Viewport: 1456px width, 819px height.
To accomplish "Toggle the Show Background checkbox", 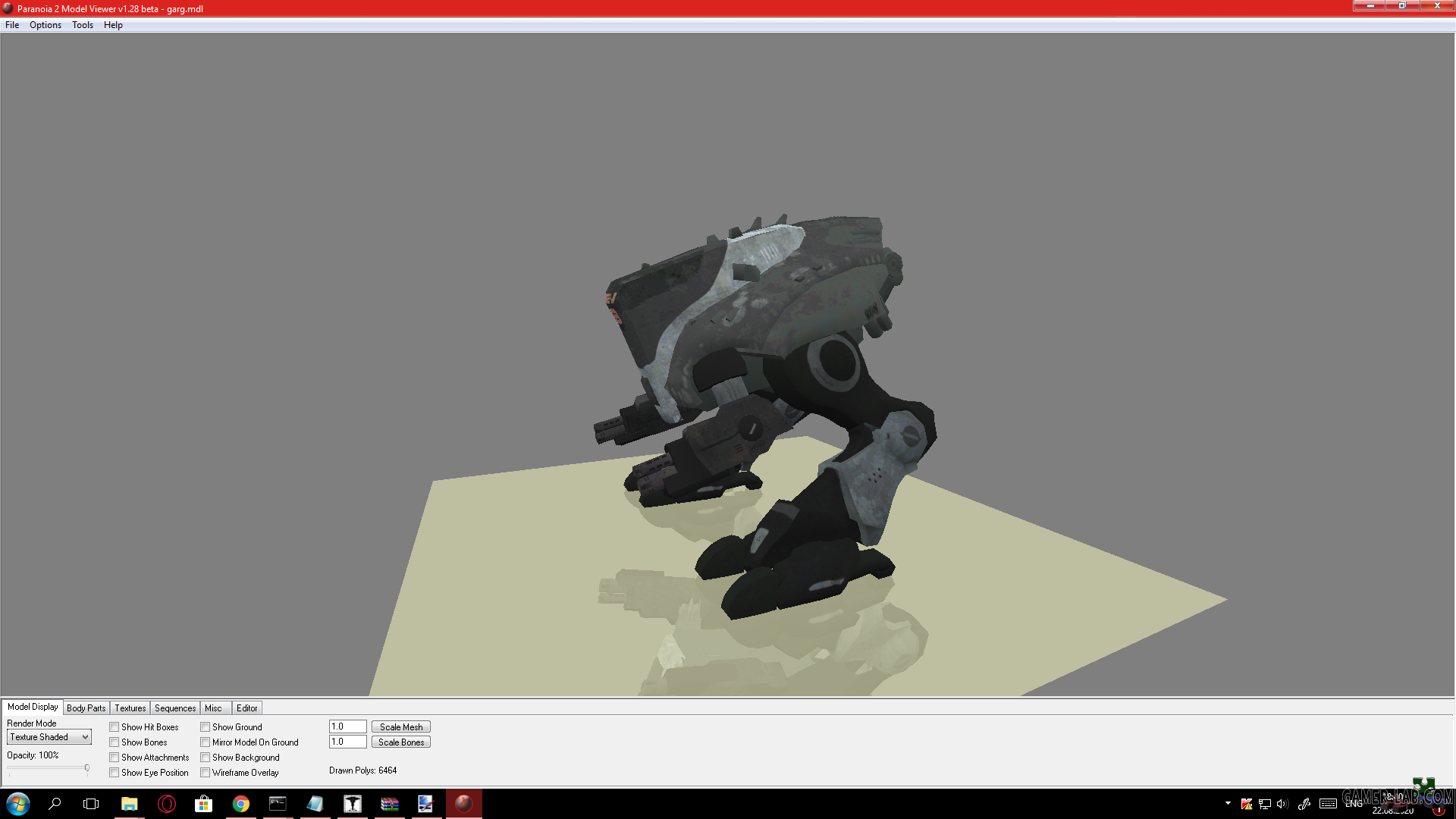I will pyautogui.click(x=206, y=758).
